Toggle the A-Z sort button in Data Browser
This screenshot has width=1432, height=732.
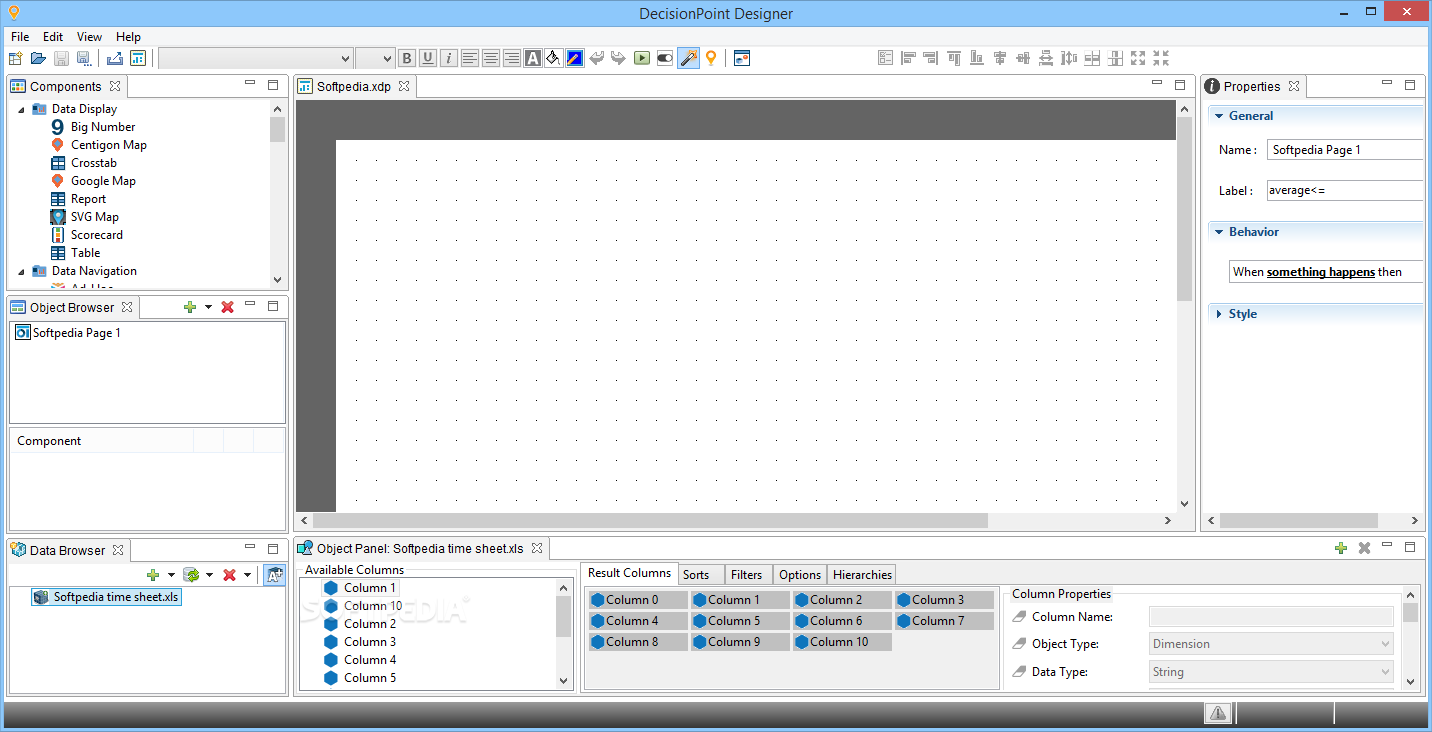[x=274, y=575]
